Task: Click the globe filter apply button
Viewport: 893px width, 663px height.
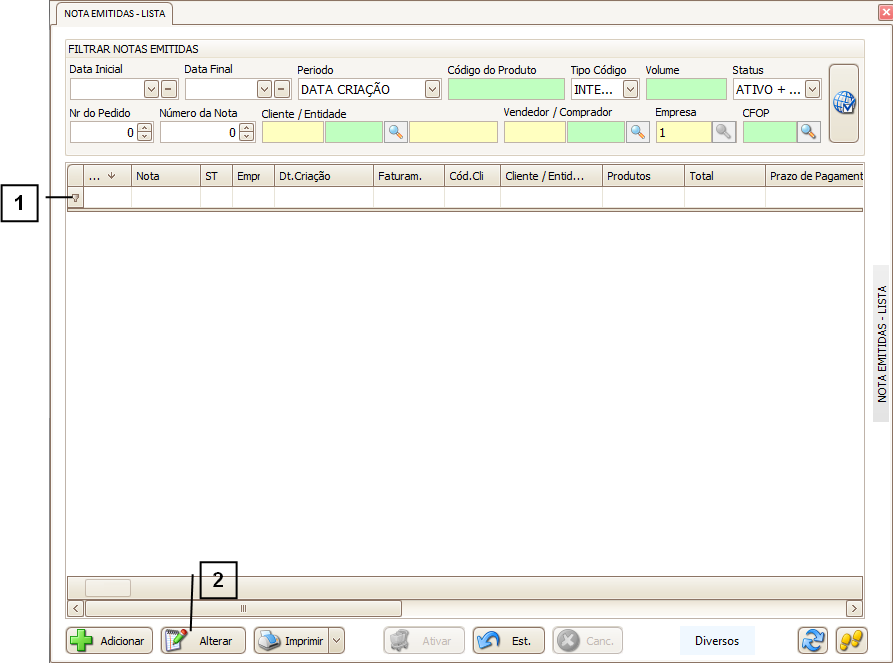Action: coord(844,103)
